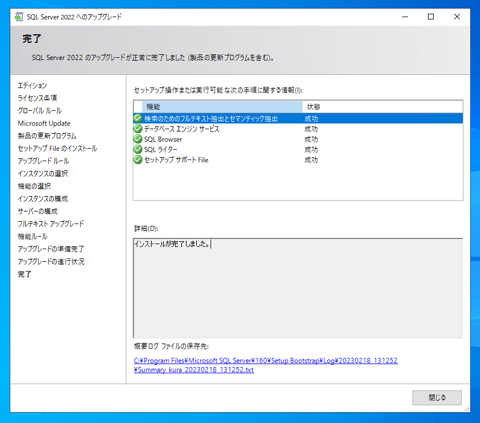Click the インスタンスの選択 step
Viewport: 480px width, 423px height.
(43, 174)
